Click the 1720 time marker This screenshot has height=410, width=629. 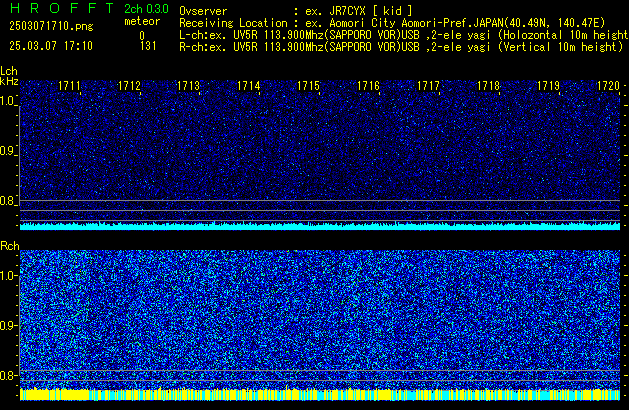[608, 86]
